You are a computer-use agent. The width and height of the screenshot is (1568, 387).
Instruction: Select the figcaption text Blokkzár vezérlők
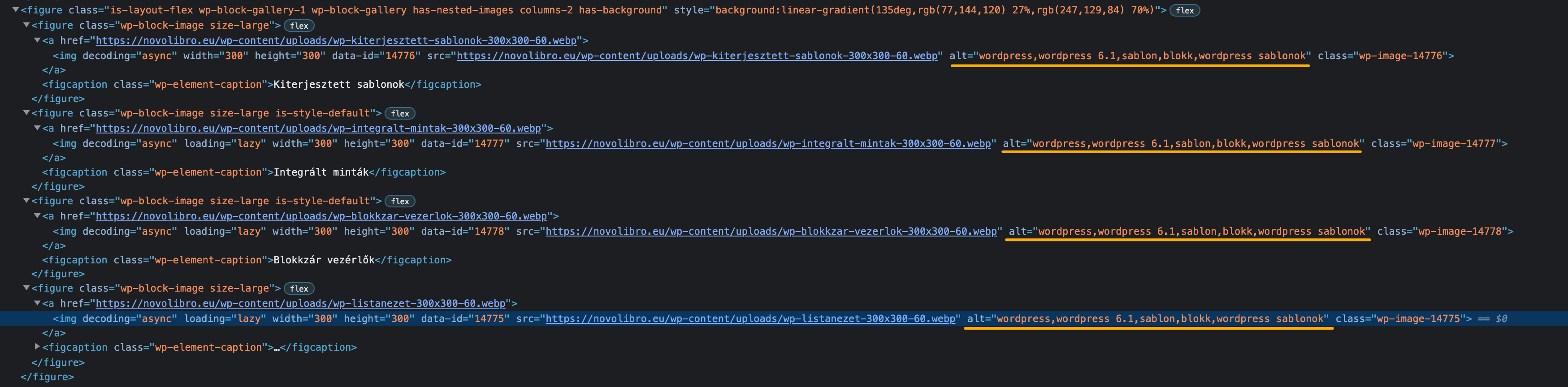click(x=325, y=259)
